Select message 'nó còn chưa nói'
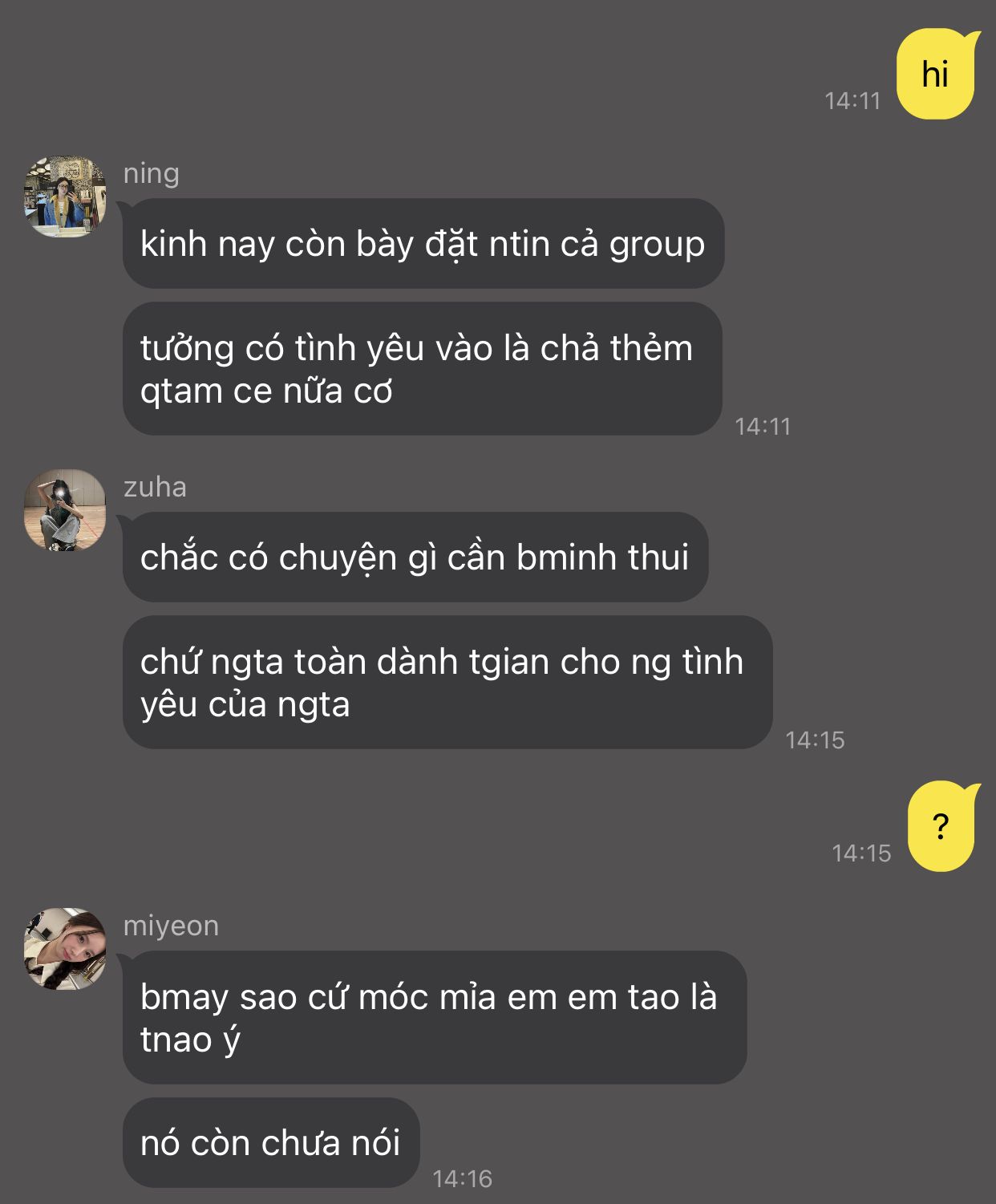This screenshot has width=996, height=1204. [270, 1143]
